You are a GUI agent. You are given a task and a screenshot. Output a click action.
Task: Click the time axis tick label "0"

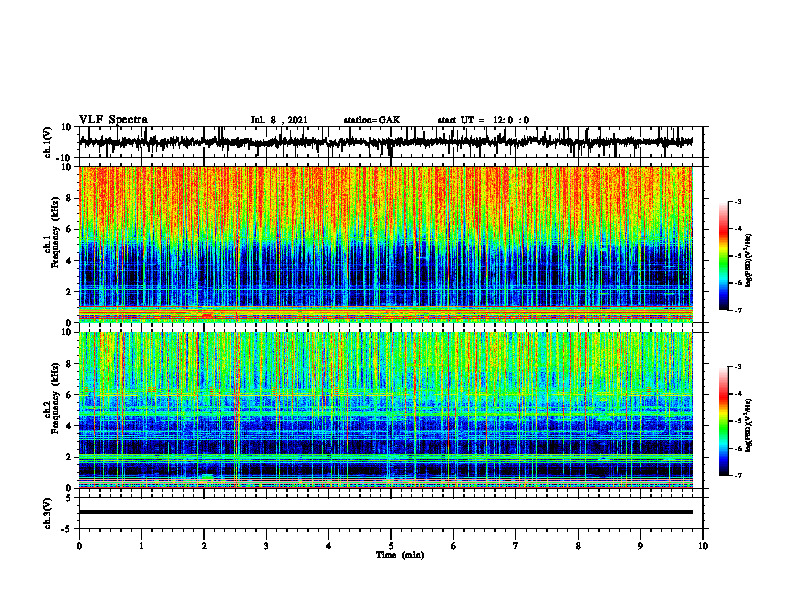tap(79, 546)
